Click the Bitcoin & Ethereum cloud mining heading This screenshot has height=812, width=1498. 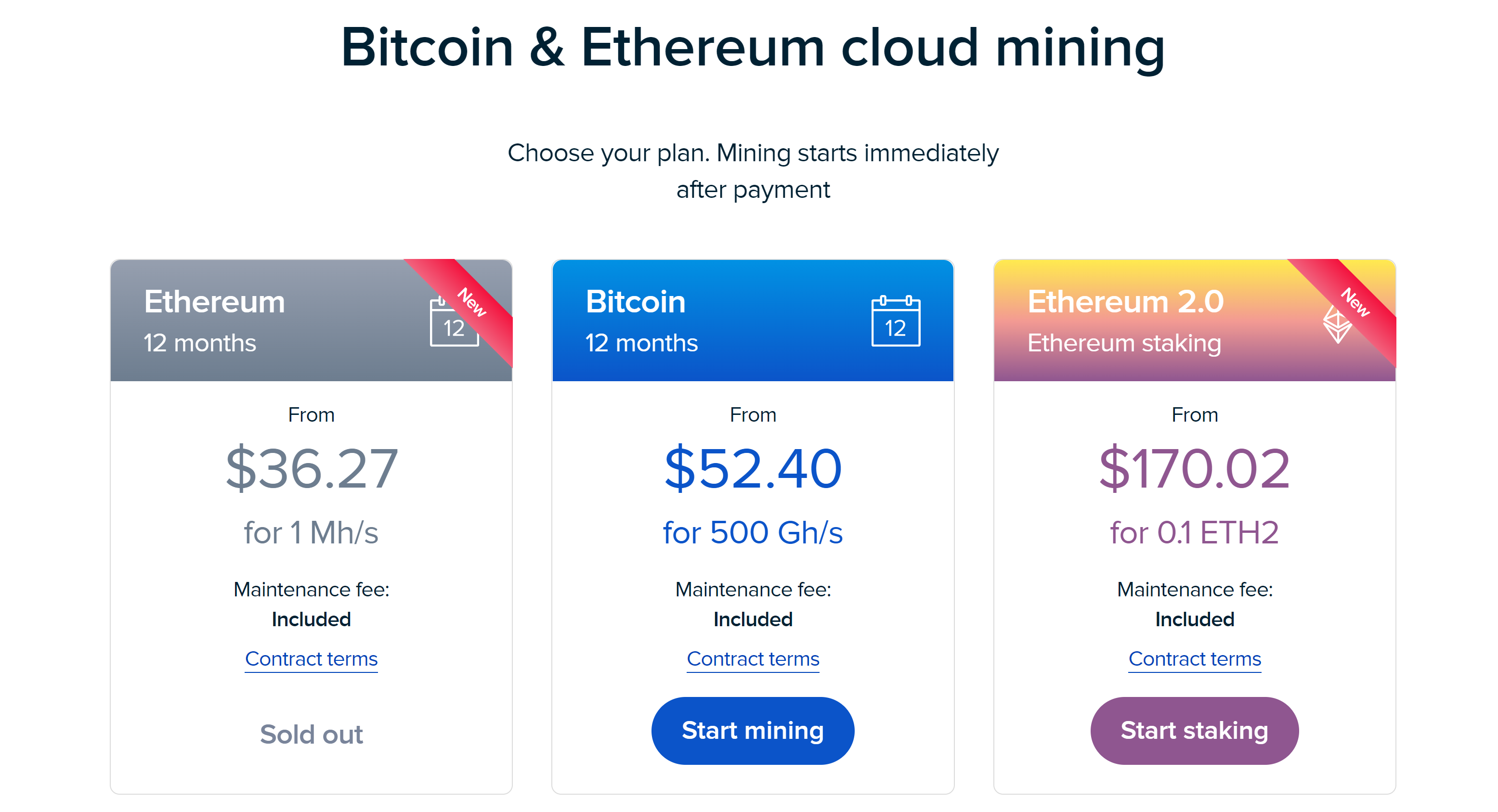[753, 48]
